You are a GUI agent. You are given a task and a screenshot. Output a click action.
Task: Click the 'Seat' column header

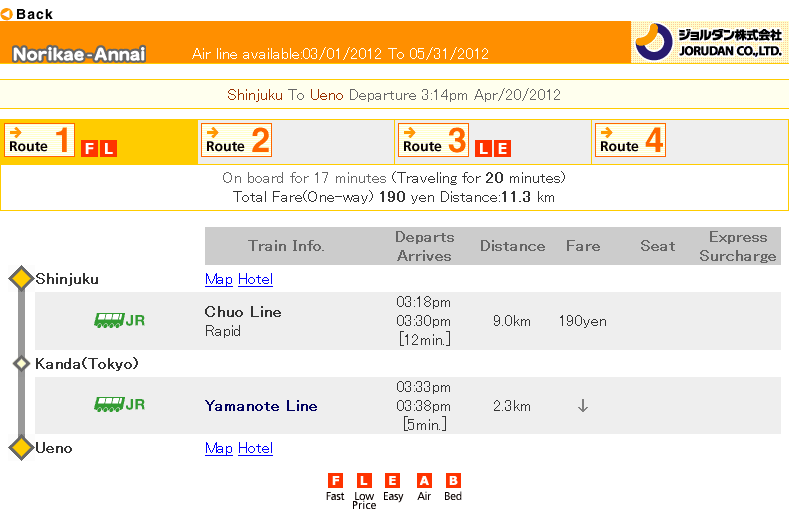coord(657,246)
